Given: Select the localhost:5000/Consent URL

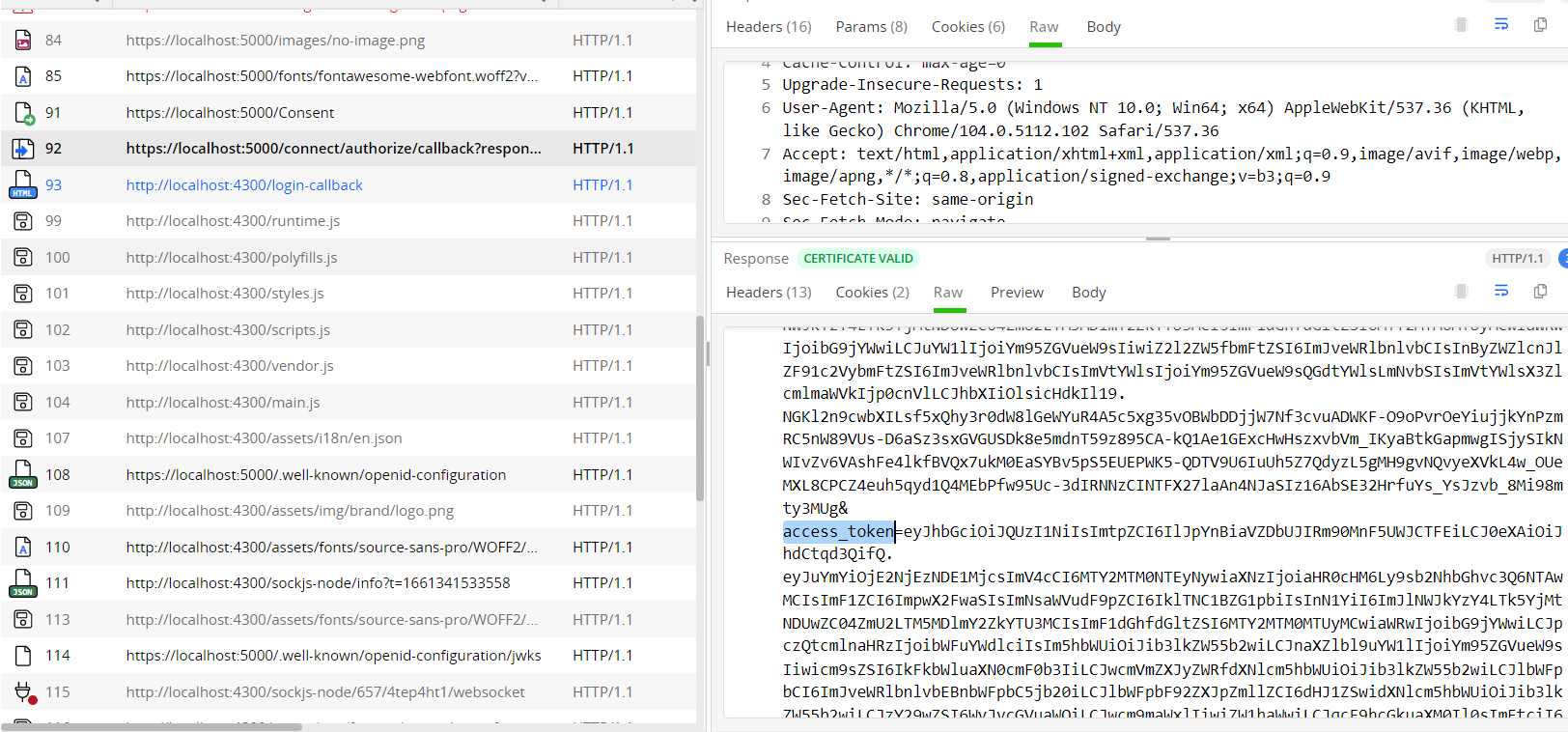Looking at the screenshot, I should [230, 113].
